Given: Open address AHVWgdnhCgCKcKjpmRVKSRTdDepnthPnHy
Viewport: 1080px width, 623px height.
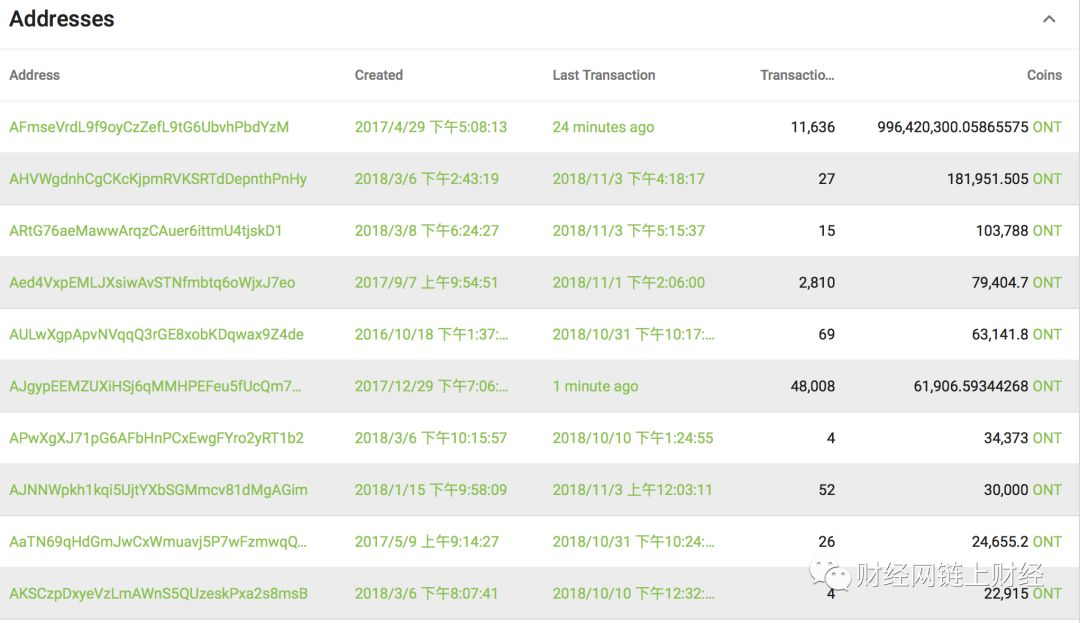Looking at the screenshot, I should pyautogui.click(x=158, y=179).
